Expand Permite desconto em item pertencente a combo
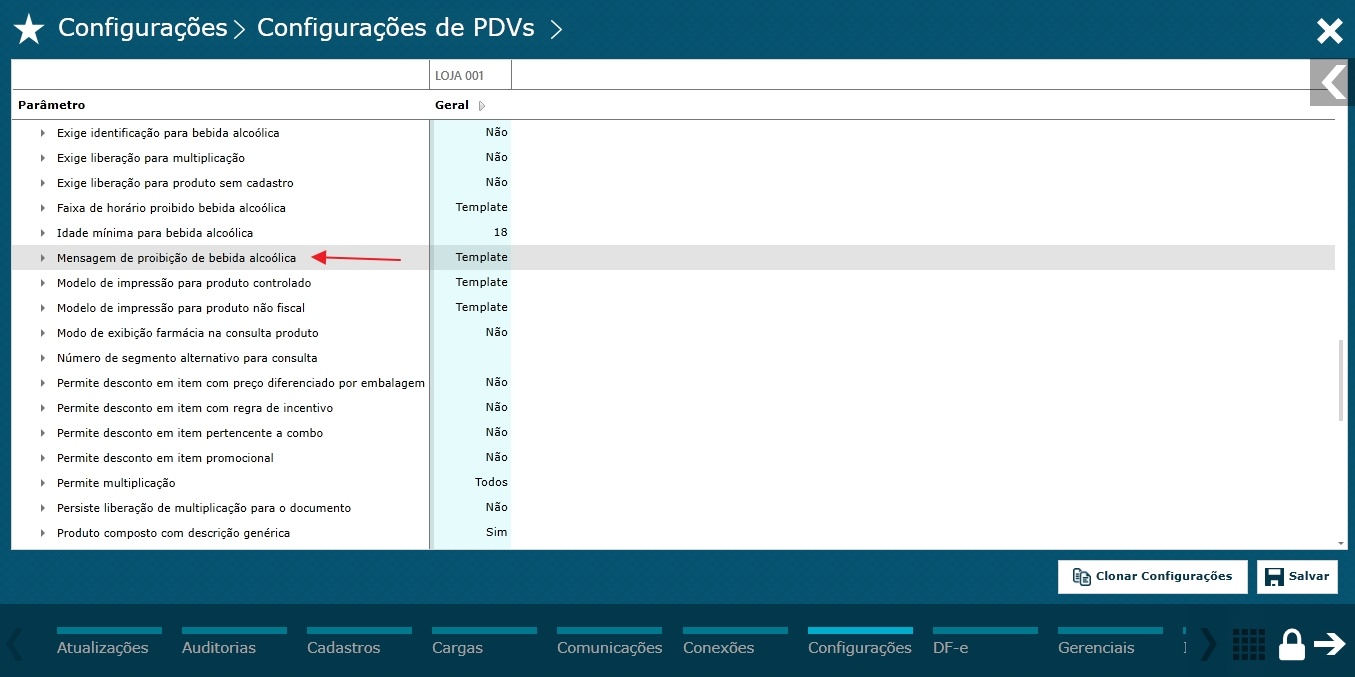Image resolution: width=1355 pixels, height=677 pixels. pyautogui.click(x=43, y=433)
